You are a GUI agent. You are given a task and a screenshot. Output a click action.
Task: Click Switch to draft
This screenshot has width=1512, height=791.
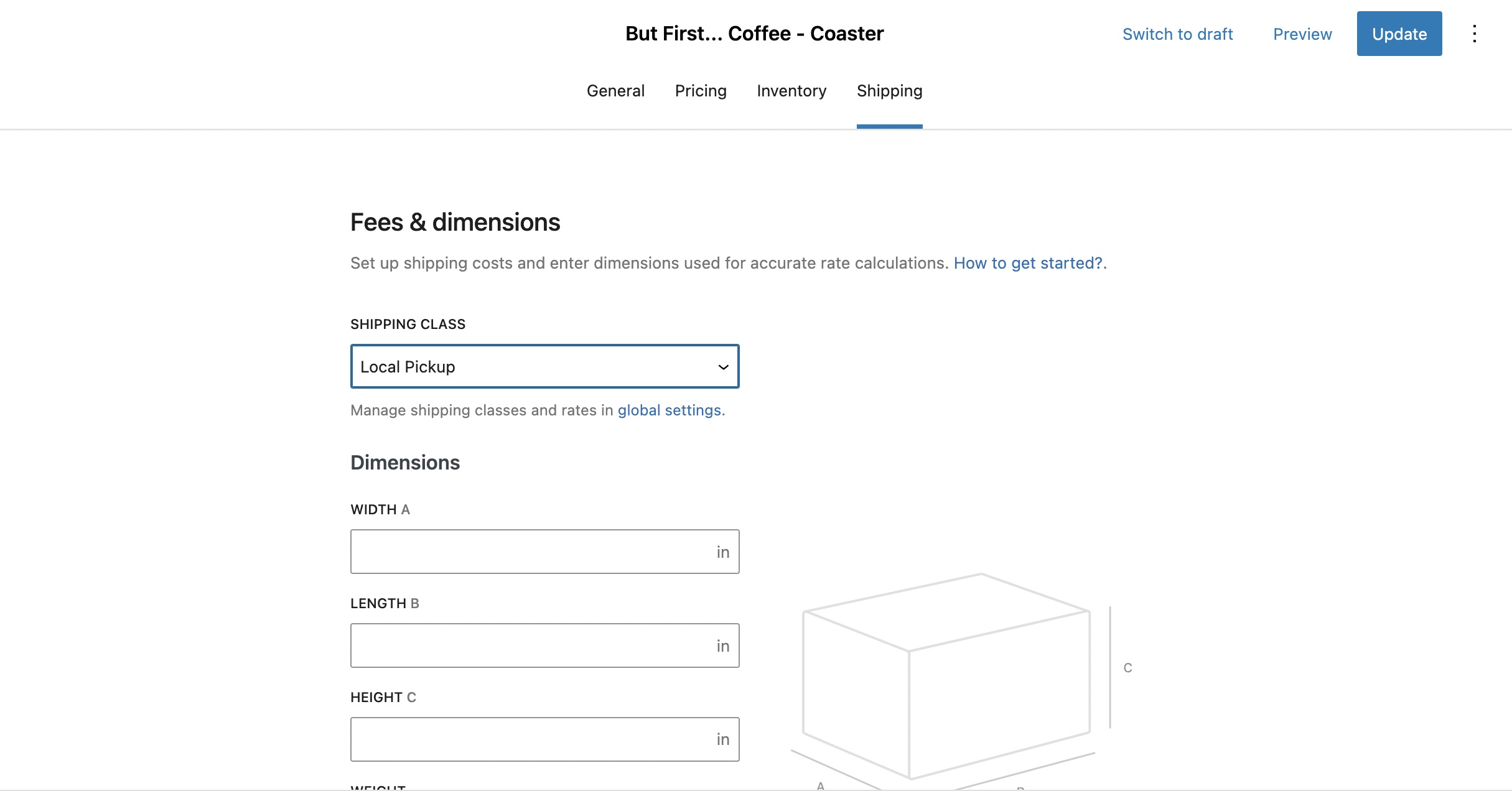[x=1177, y=34]
